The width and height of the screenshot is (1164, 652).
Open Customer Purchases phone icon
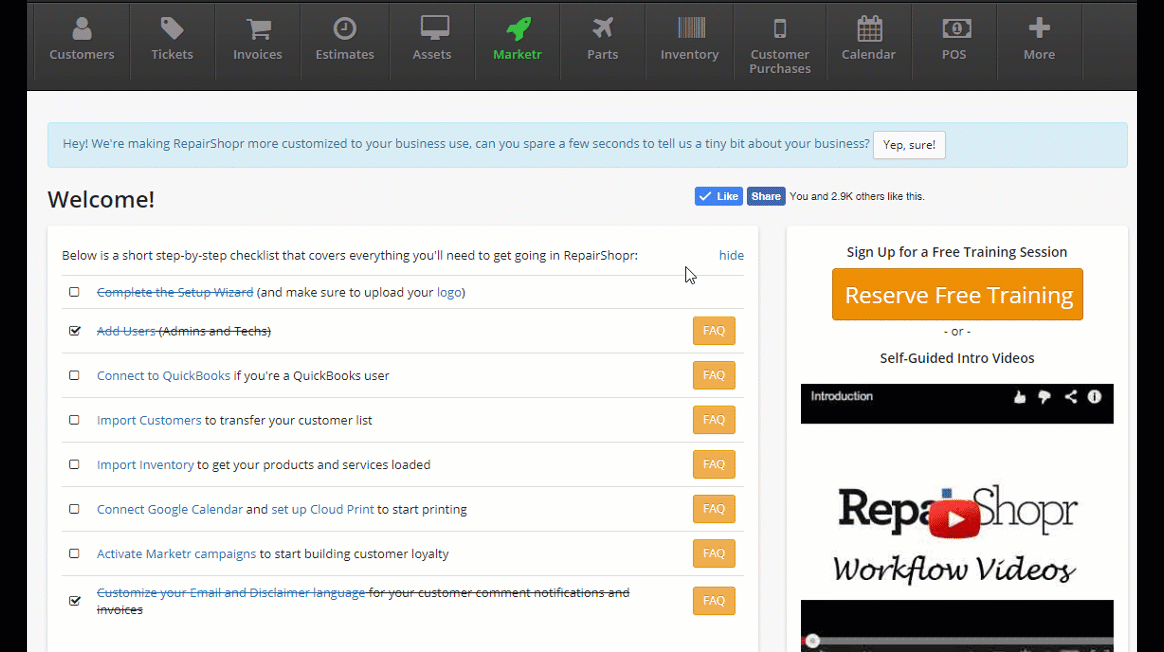[779, 29]
